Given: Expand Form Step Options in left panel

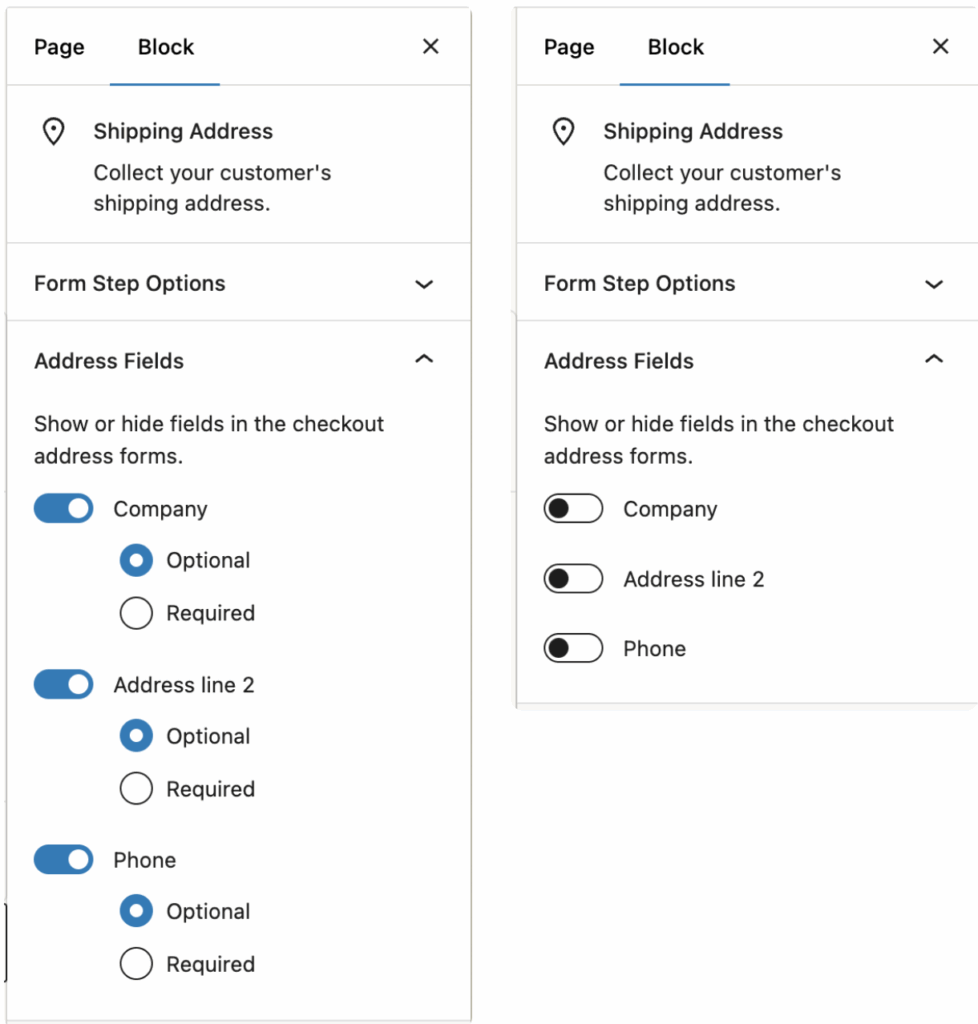Looking at the screenshot, I should tap(424, 284).
